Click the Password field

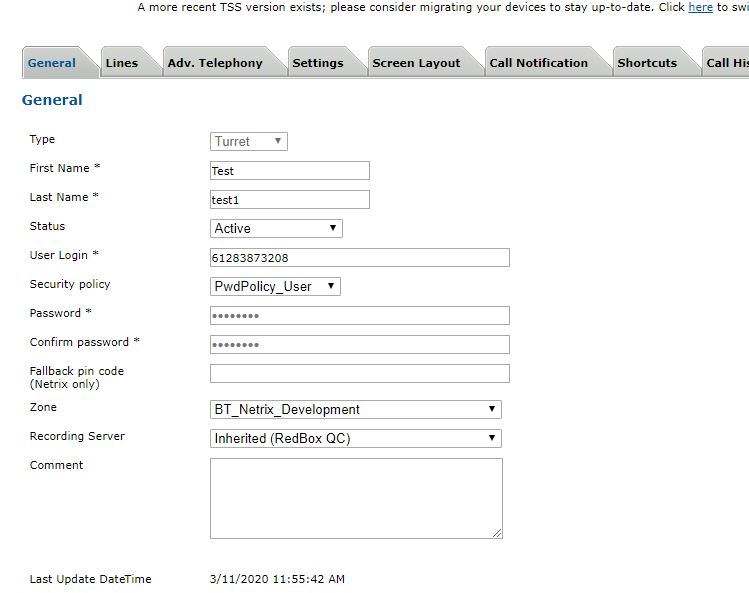coord(360,315)
